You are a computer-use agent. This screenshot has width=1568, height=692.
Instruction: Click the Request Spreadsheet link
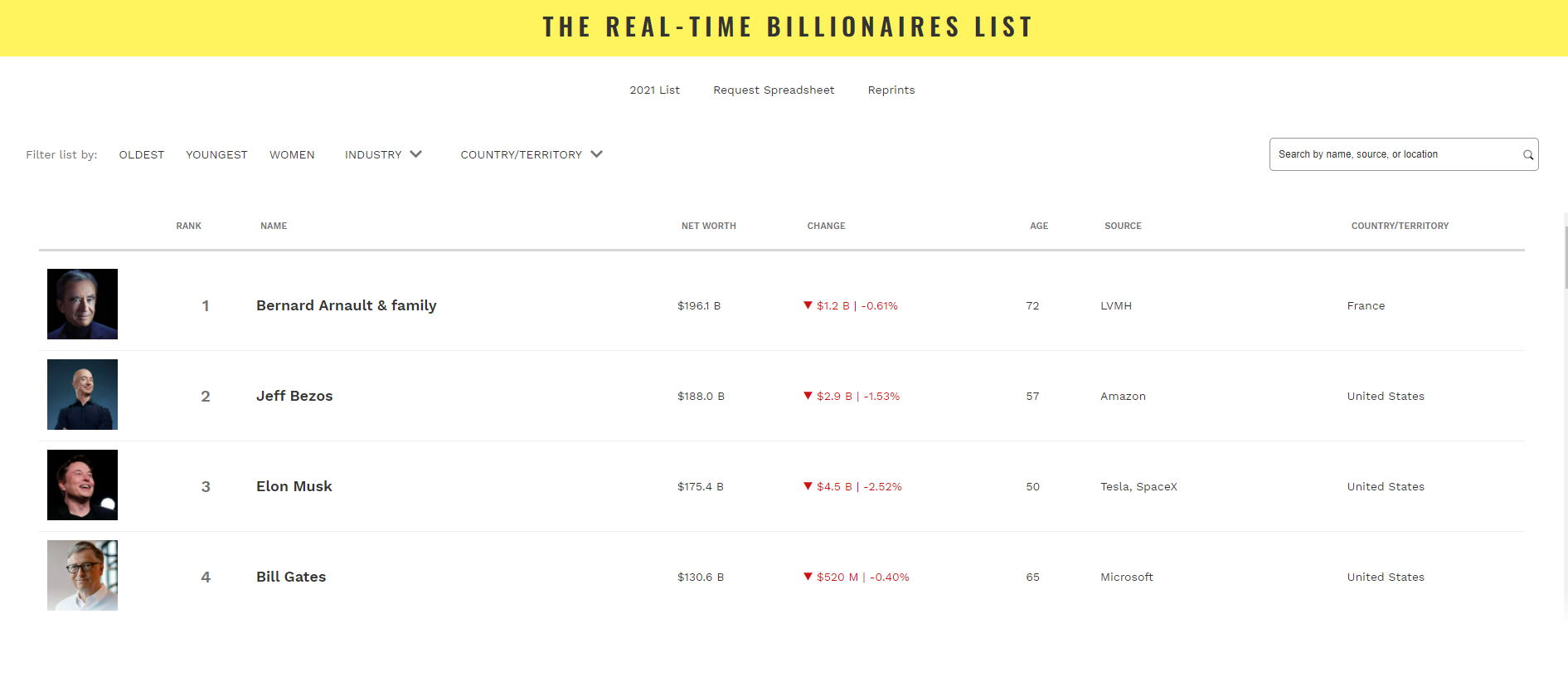773,90
